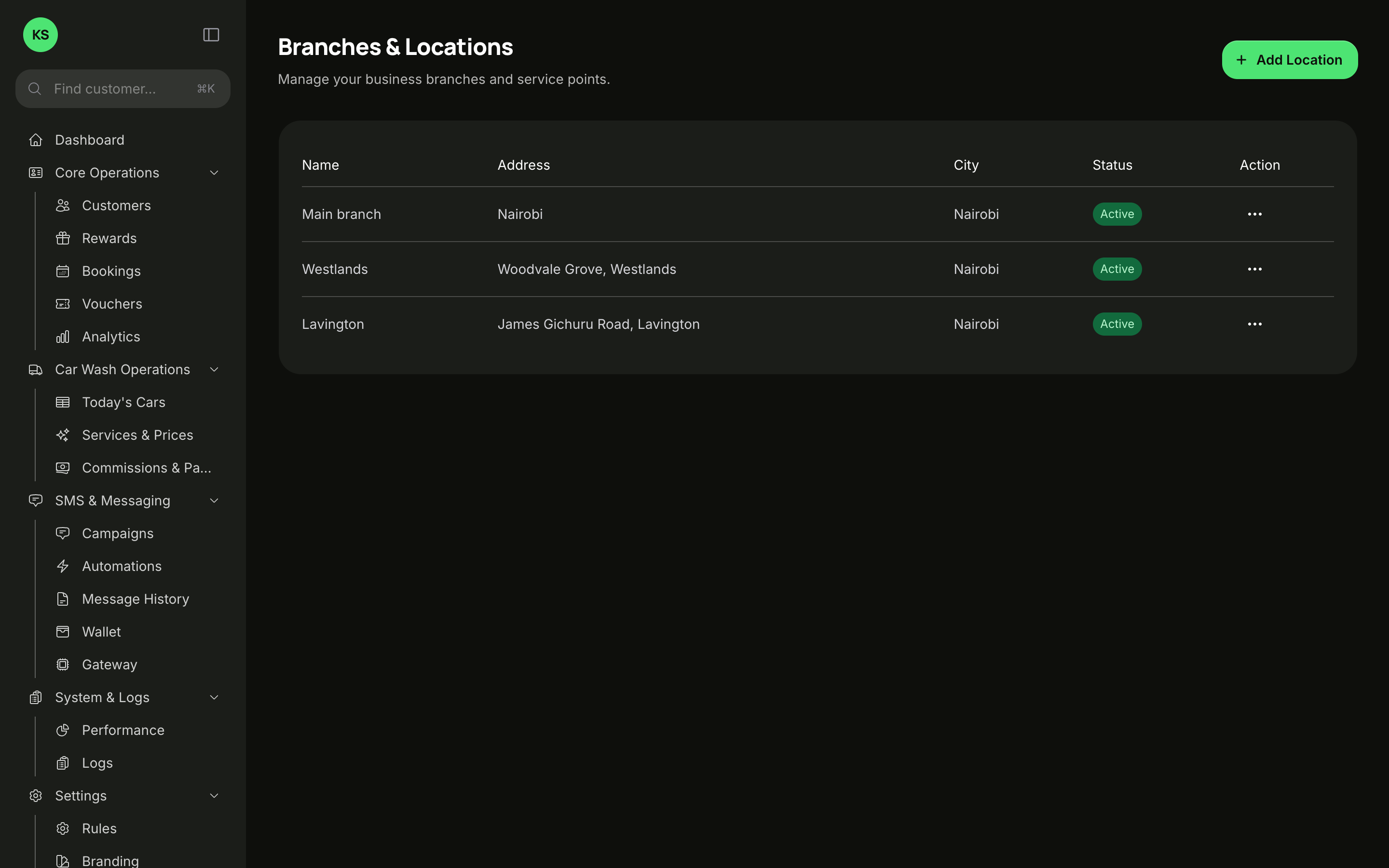This screenshot has width=1389, height=868.
Task: Click the Active badge for Westlands
Action: (1117, 269)
